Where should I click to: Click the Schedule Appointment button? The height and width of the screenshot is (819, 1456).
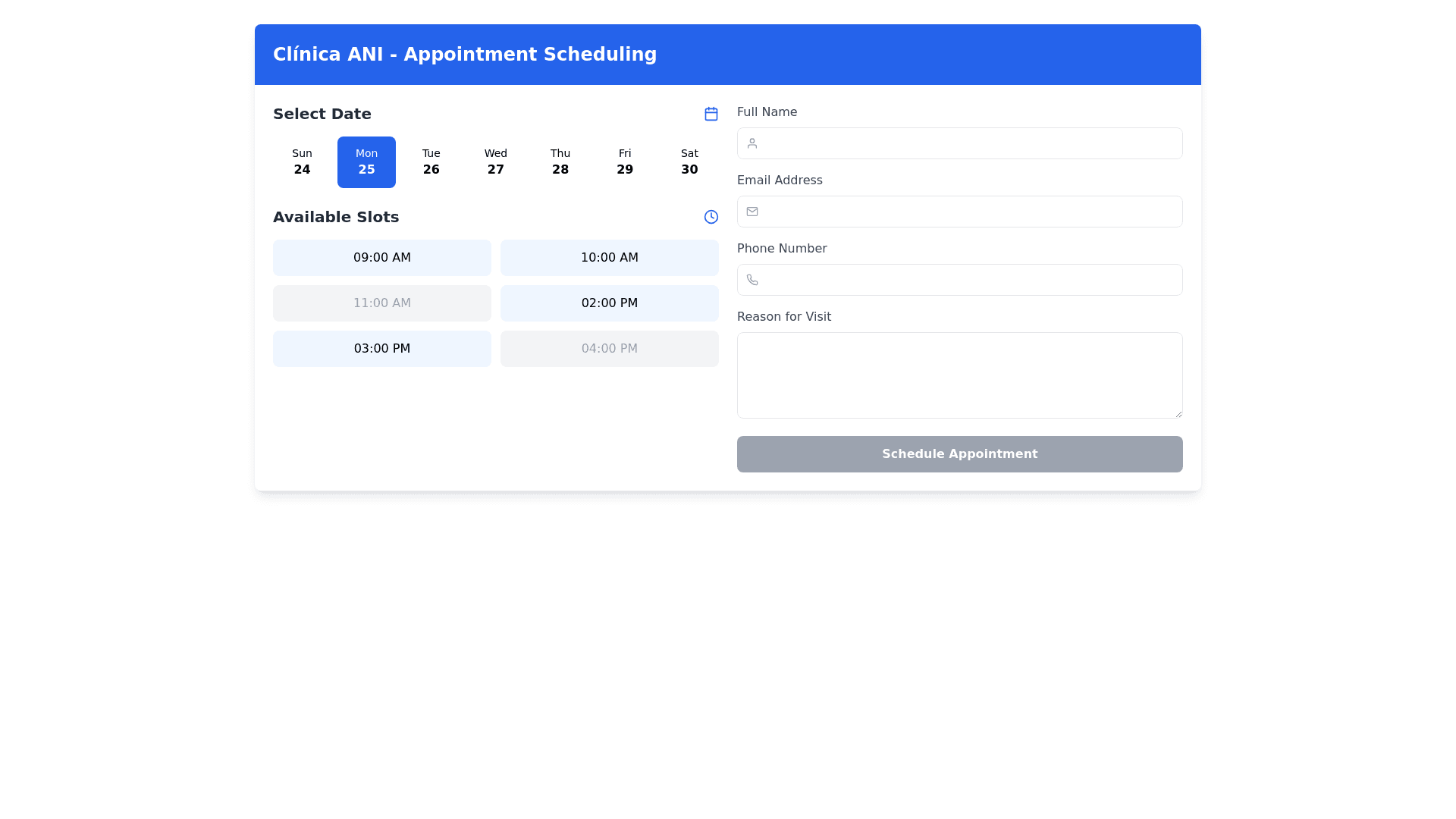959,454
